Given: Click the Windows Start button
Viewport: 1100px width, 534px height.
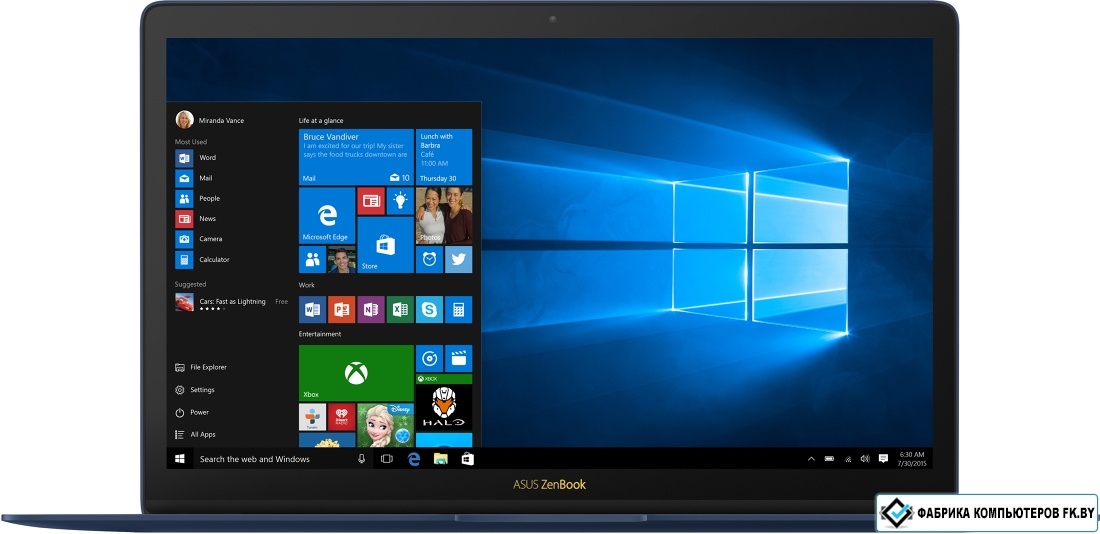Looking at the screenshot, I should 180,458.
